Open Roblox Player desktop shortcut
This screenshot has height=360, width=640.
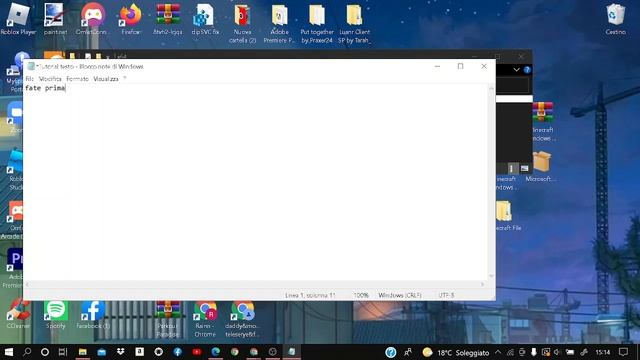(x=18, y=19)
